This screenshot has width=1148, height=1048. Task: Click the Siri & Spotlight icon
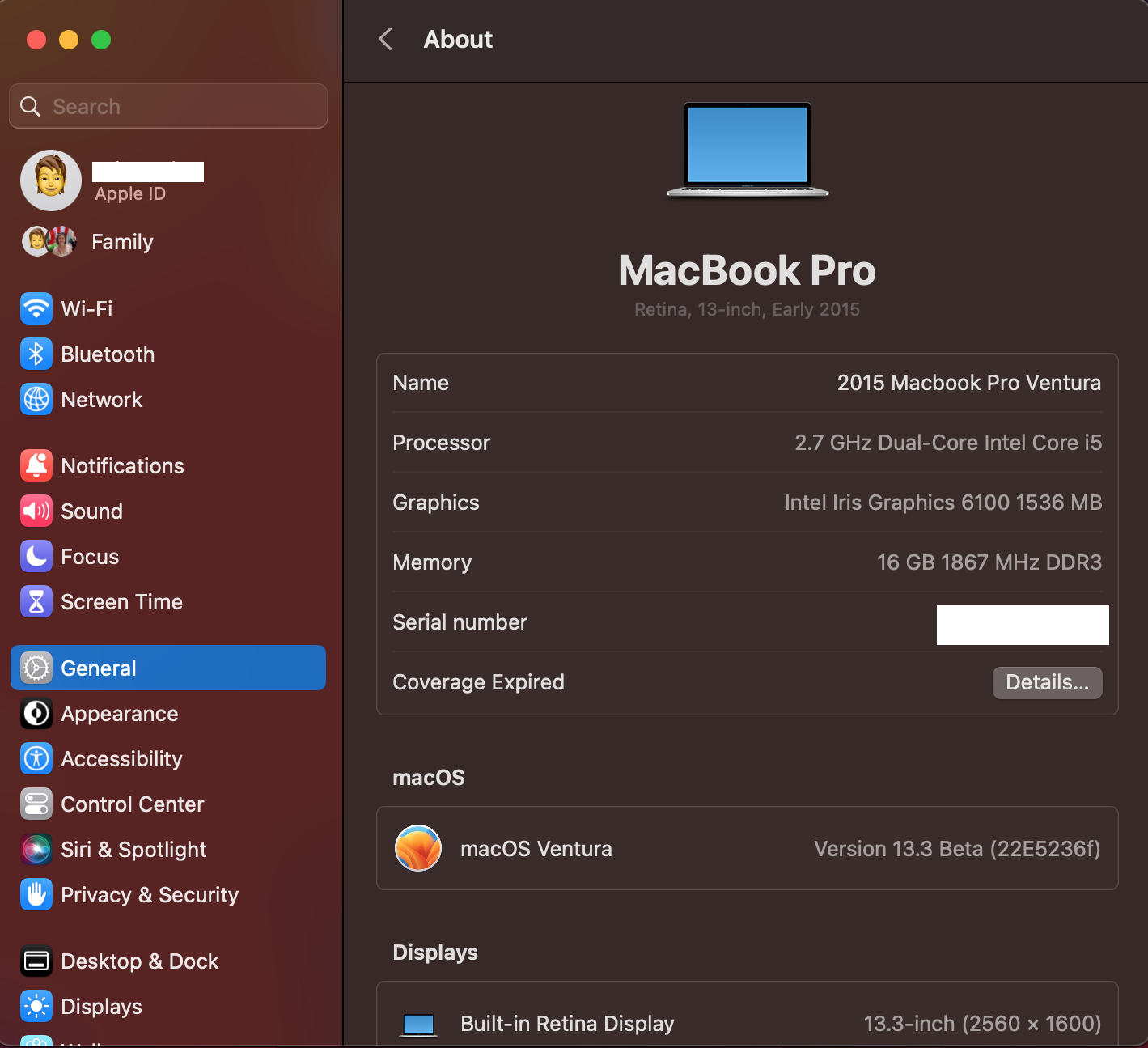36,849
